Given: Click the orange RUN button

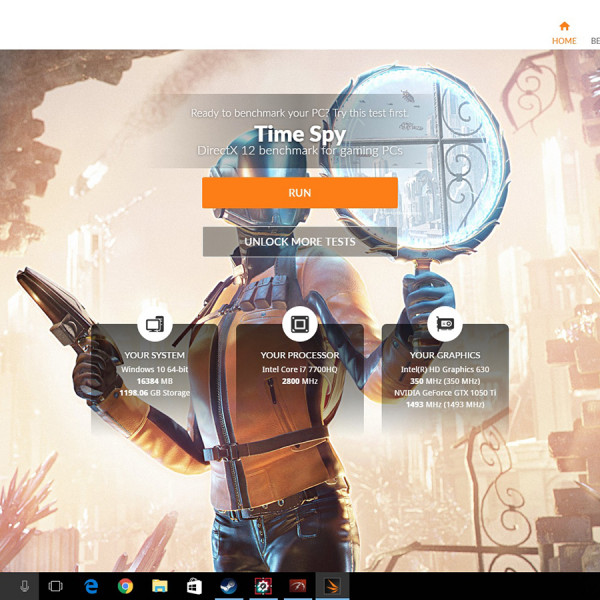Looking at the screenshot, I should (x=299, y=193).
